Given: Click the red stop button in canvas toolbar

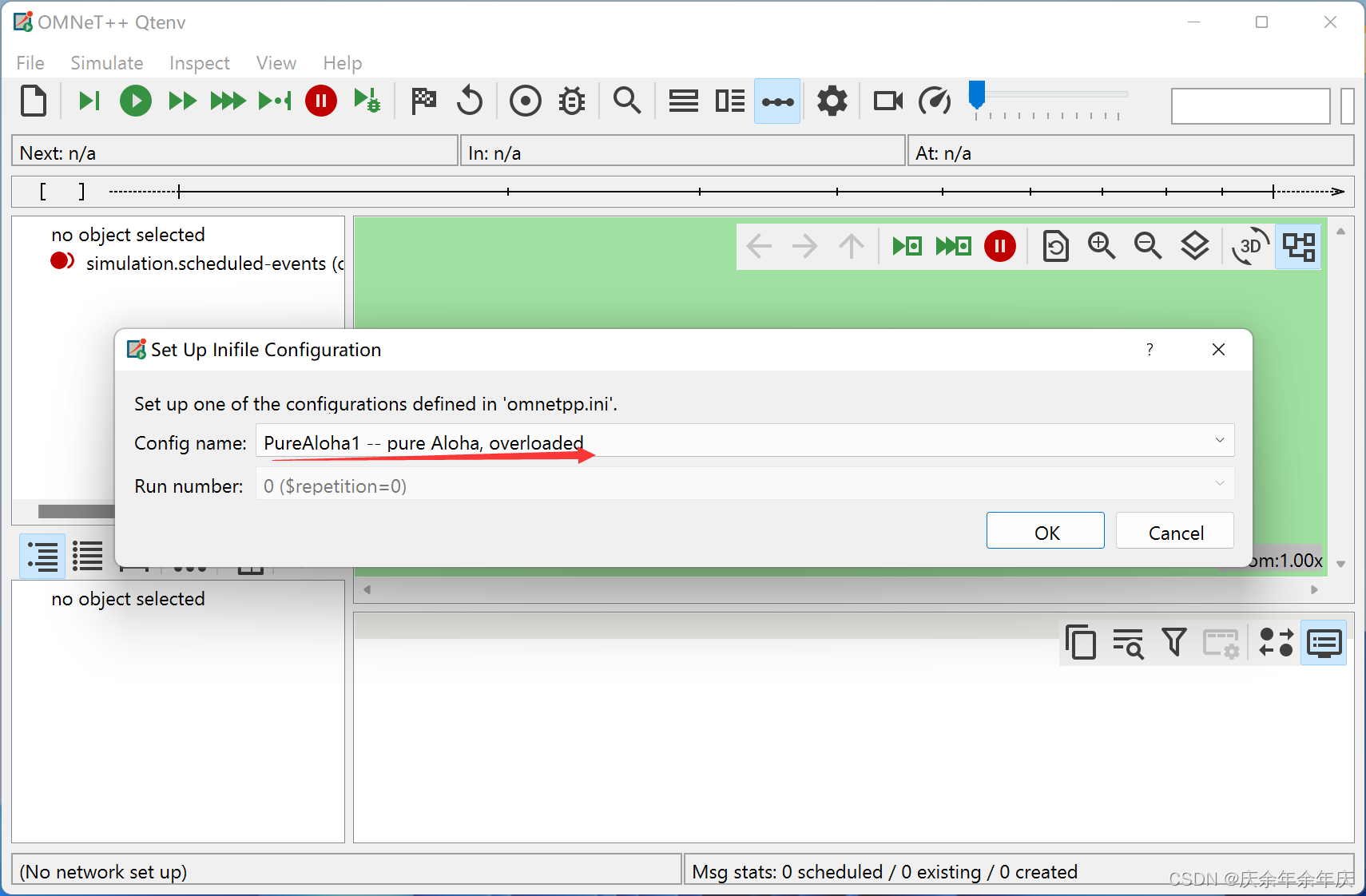Looking at the screenshot, I should pos(1000,246).
